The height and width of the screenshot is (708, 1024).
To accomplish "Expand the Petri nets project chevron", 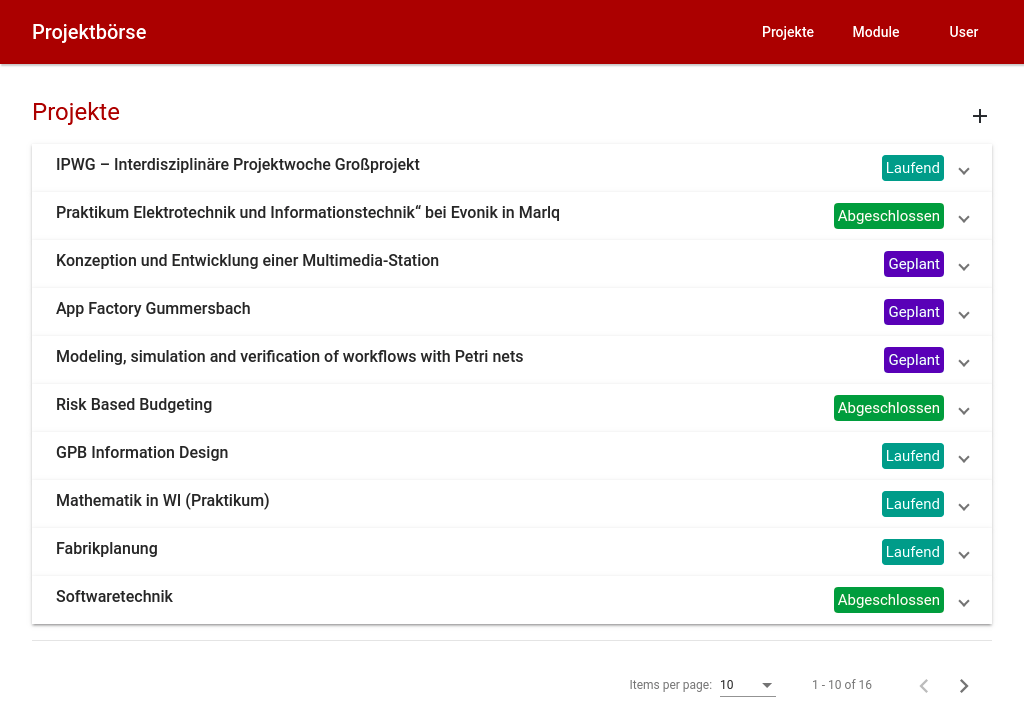I will click(964, 362).
